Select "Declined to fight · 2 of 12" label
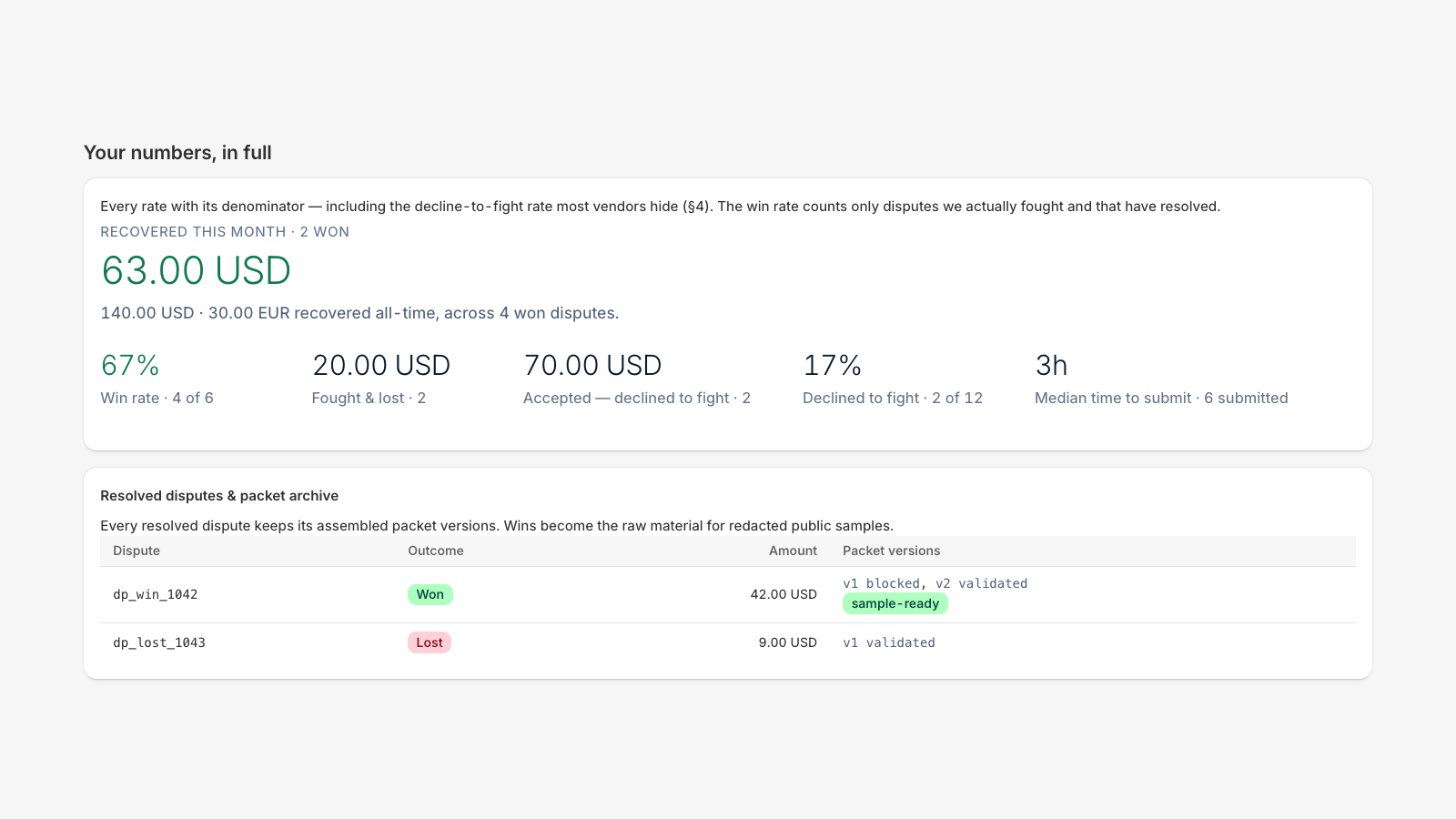The width and height of the screenshot is (1456, 819). [893, 398]
